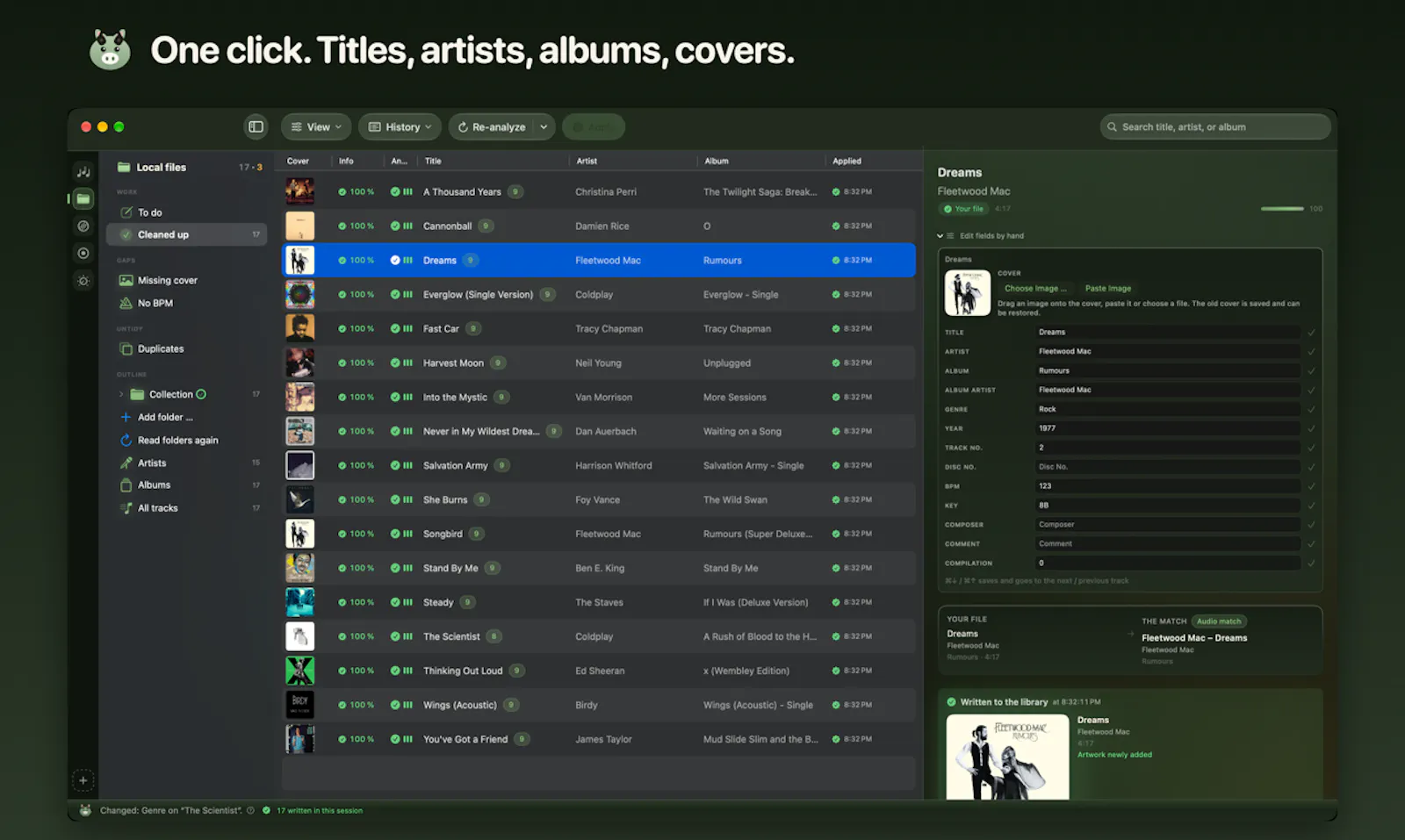1405x840 pixels.
Task: Click the search title, artist, or album field
Action: (x=1215, y=127)
